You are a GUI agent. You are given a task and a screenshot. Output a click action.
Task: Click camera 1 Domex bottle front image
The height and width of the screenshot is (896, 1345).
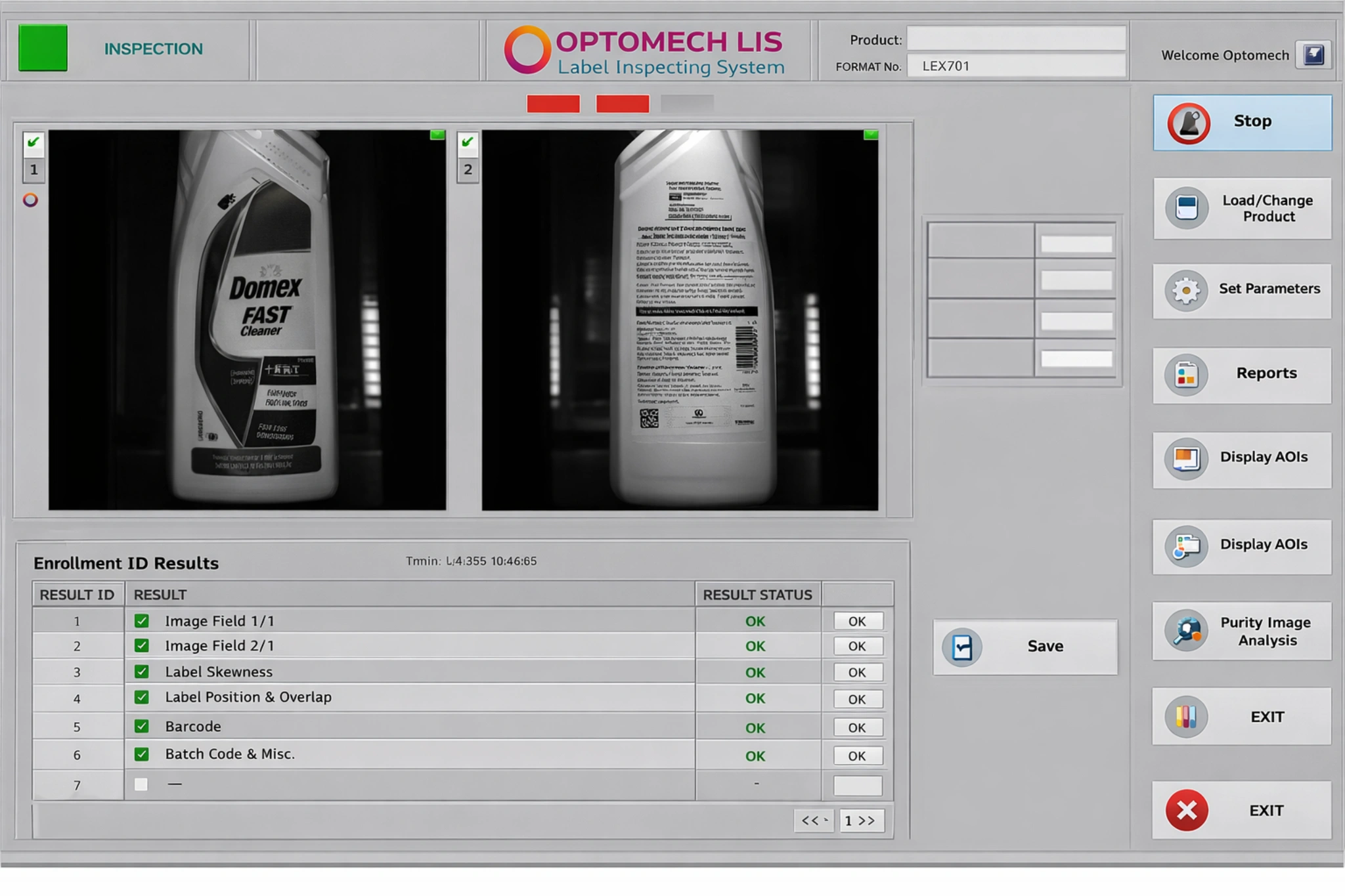point(247,320)
